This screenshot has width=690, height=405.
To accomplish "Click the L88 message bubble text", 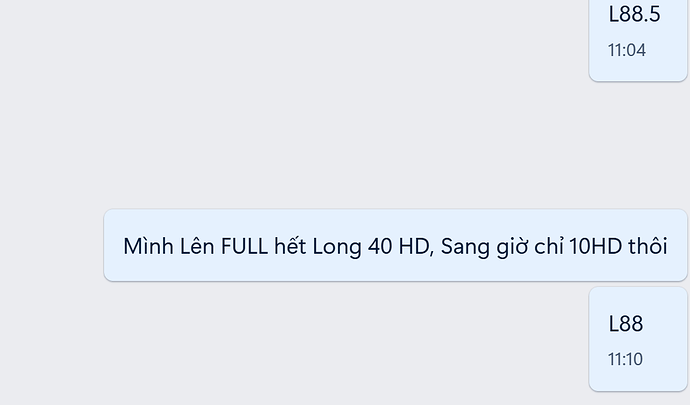I will click(626, 324).
